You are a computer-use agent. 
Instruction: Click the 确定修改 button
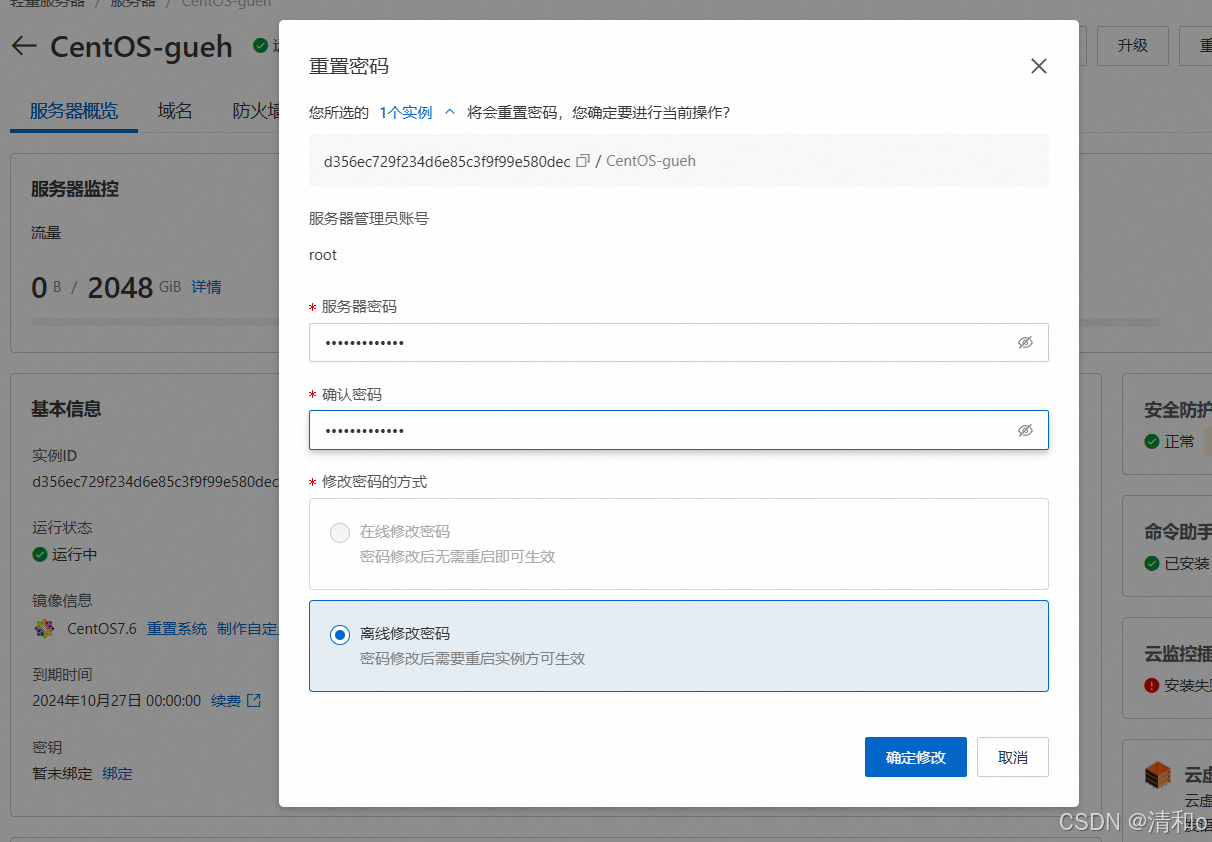tap(916, 757)
